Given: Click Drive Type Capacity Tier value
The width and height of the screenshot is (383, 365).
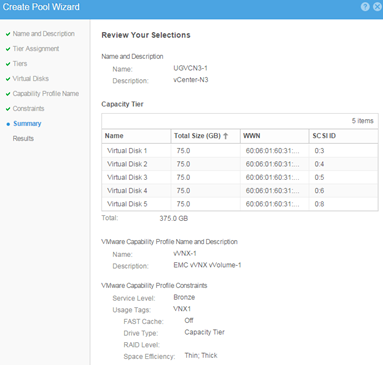Looking at the screenshot, I should 205,332.
